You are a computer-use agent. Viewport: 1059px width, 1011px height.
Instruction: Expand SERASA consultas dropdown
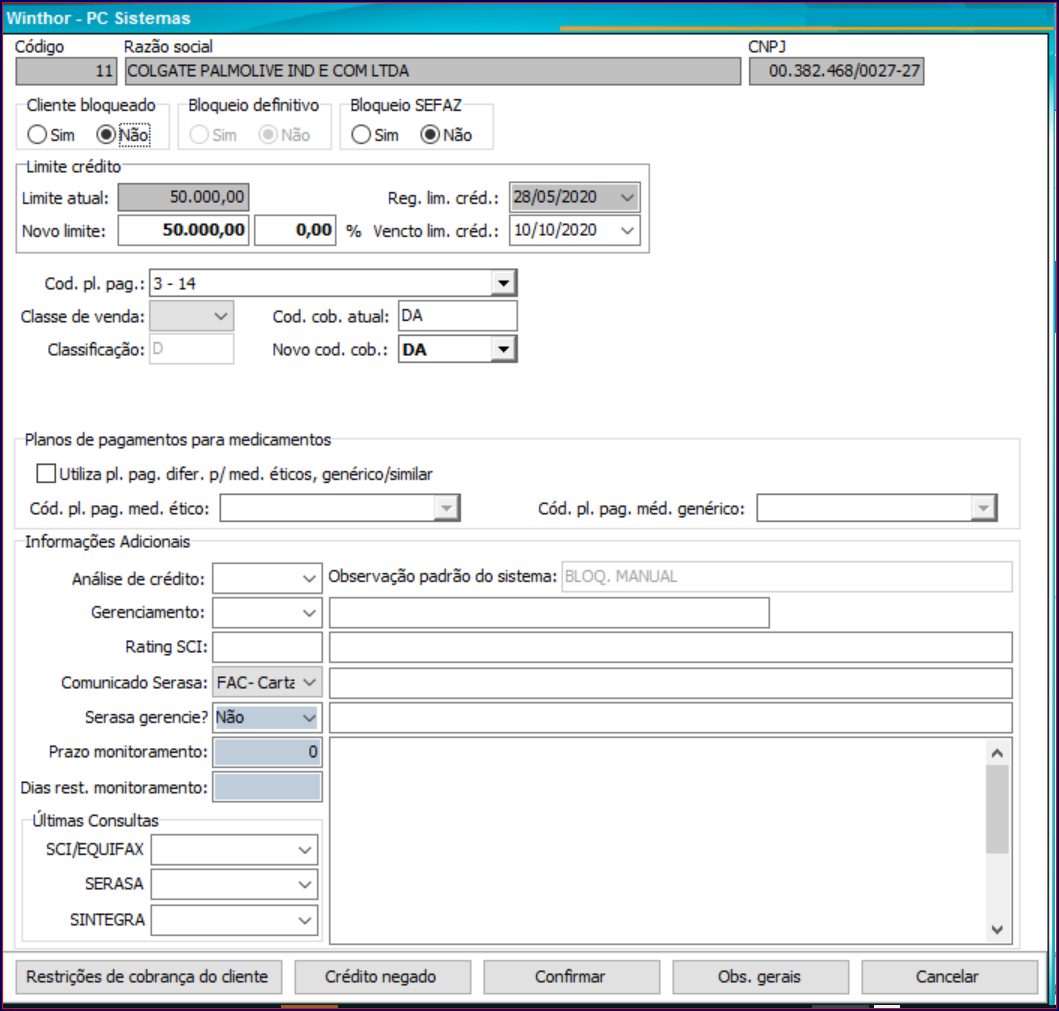click(305, 885)
